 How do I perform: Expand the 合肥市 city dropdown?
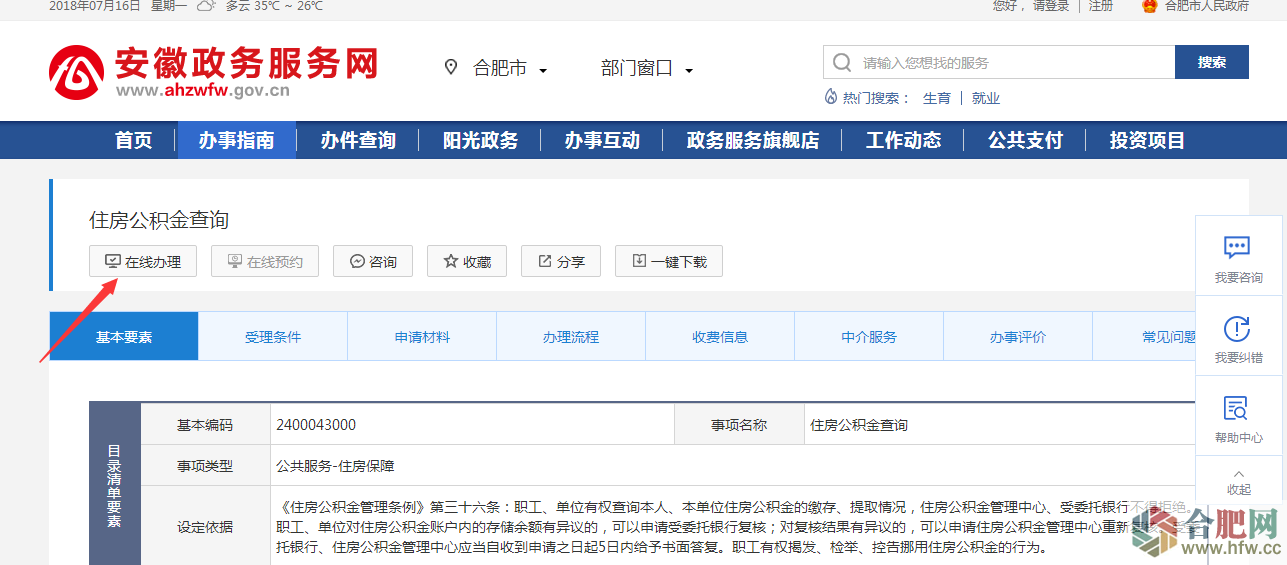point(498,69)
